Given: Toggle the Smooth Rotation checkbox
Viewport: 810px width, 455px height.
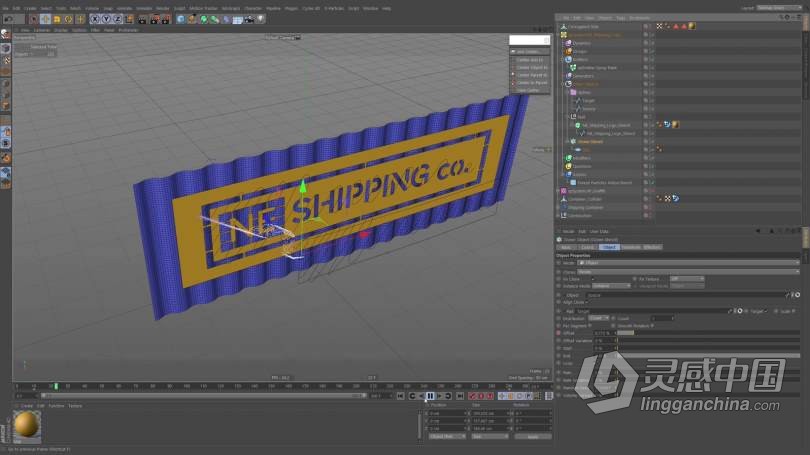Looking at the screenshot, I should (652, 326).
